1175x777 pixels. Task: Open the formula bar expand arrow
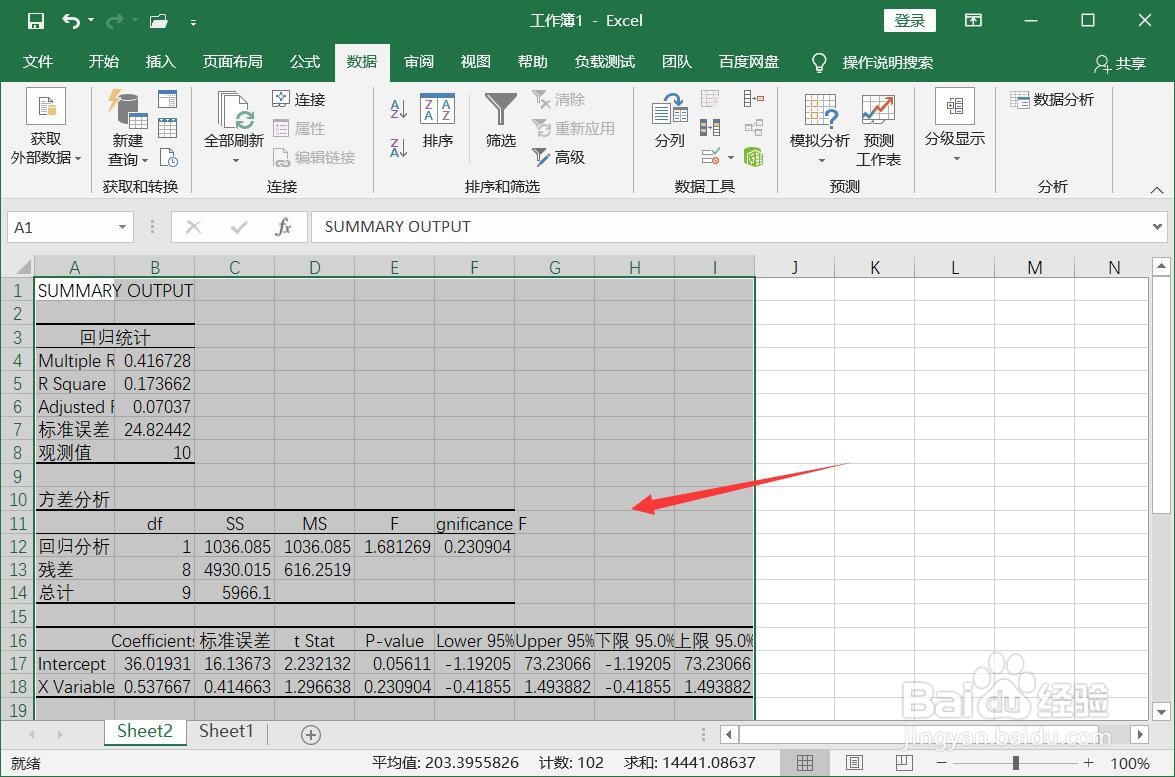tap(1157, 227)
